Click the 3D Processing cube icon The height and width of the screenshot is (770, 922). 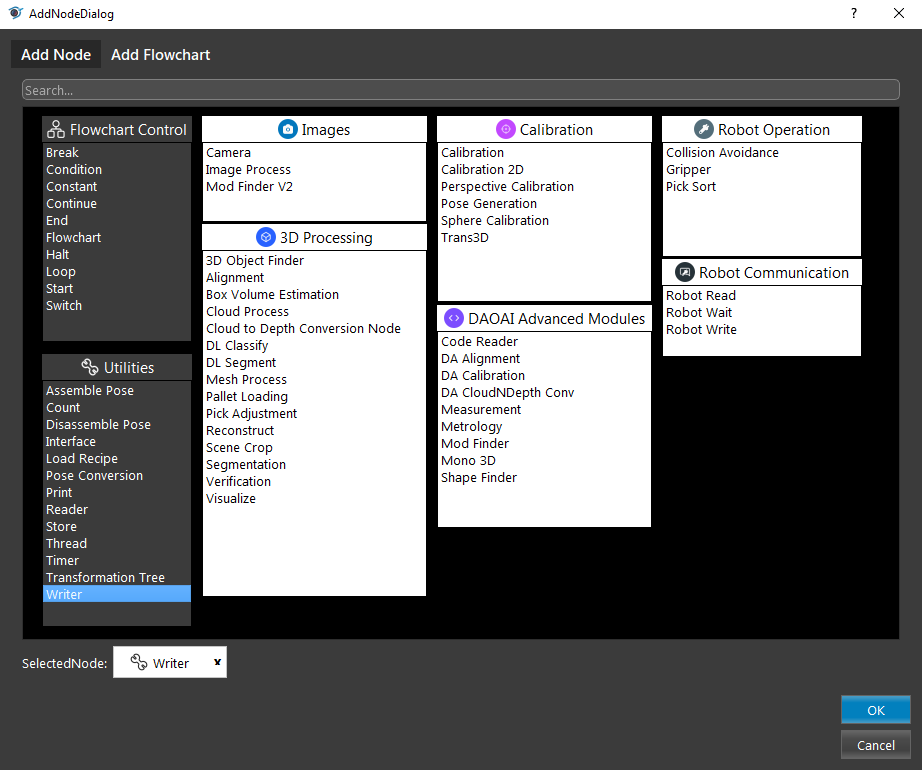[x=266, y=237]
